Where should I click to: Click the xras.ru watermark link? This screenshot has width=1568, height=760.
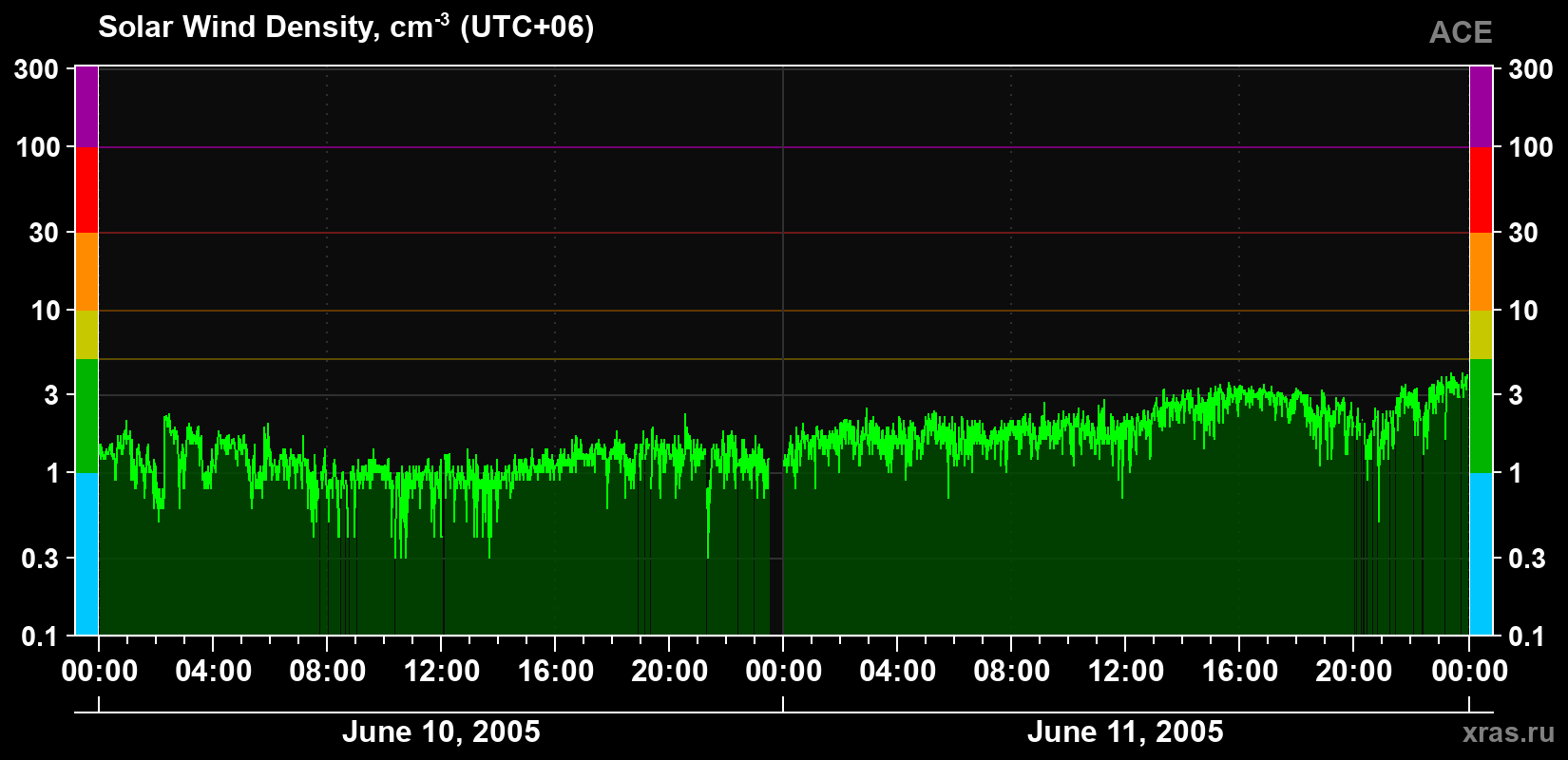[x=1508, y=732]
